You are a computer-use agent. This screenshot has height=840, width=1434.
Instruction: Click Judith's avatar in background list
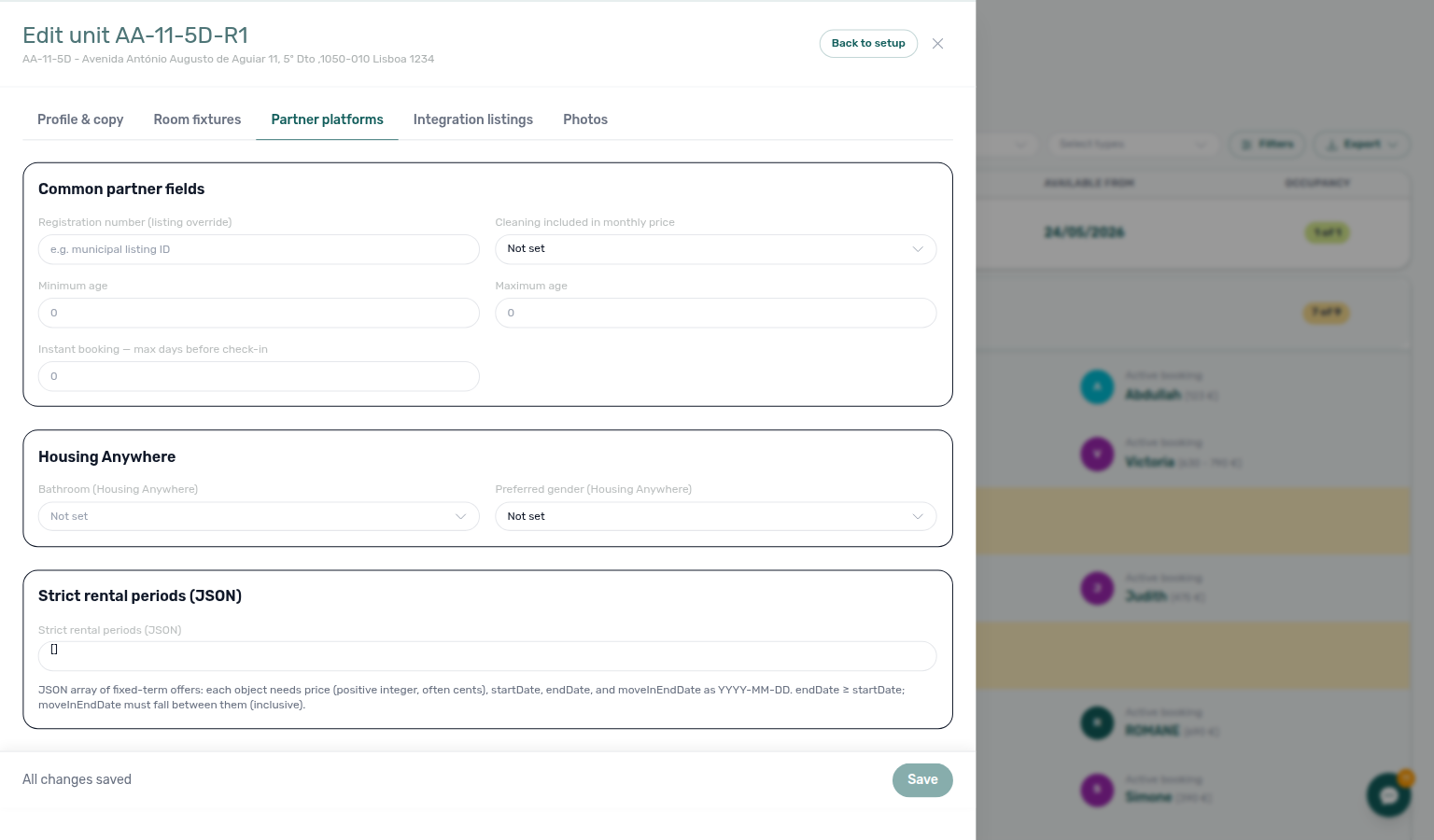1097,589
